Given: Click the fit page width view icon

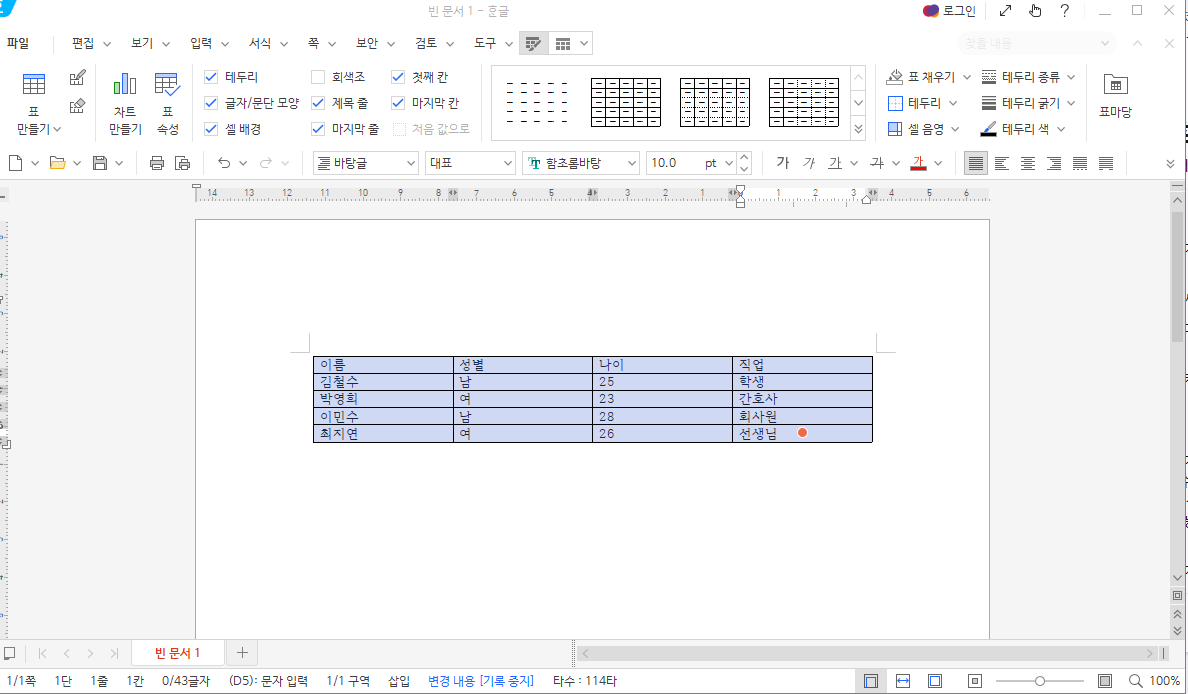Looking at the screenshot, I should [x=903, y=681].
